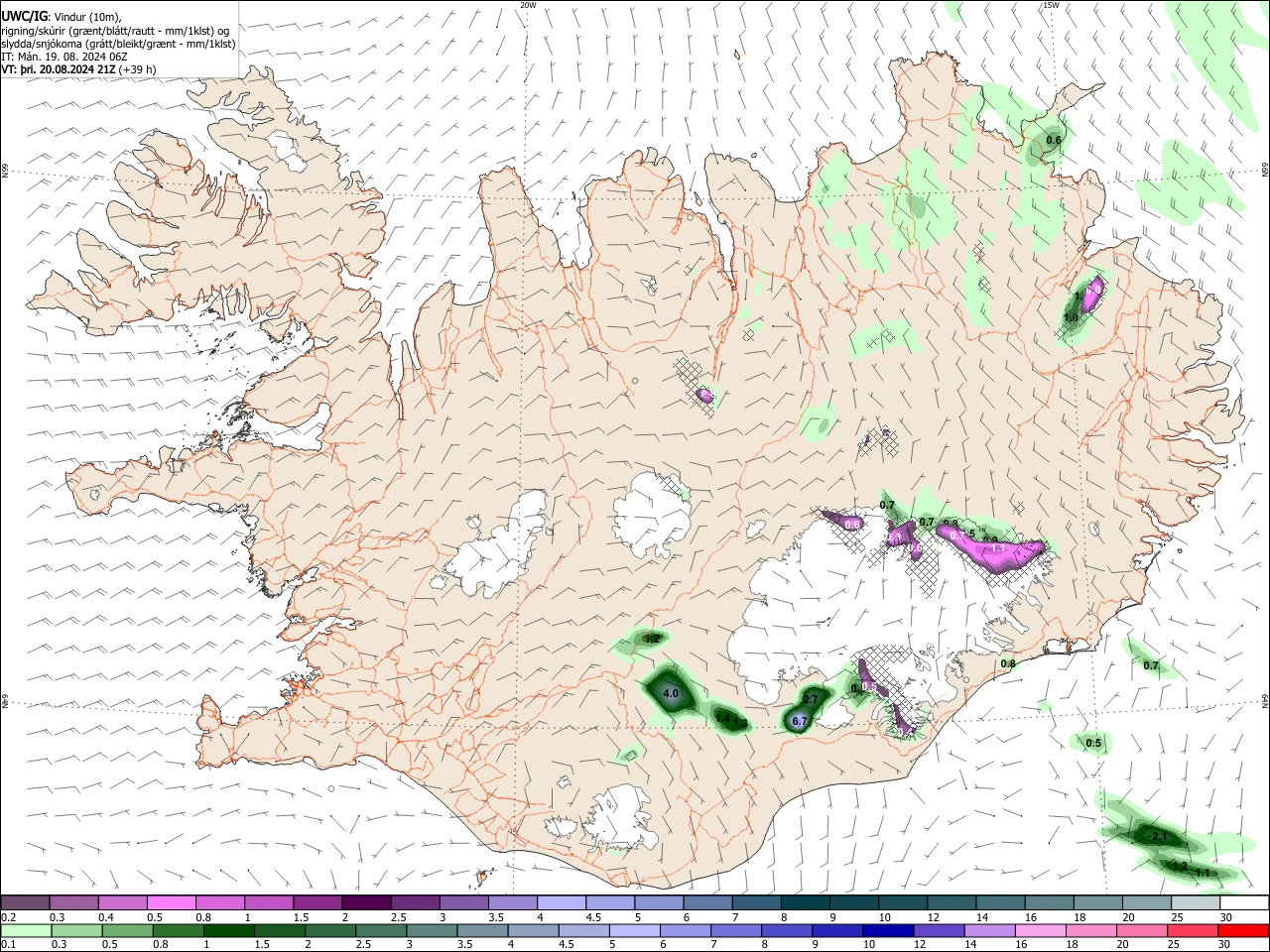Click the '30' label in the upper legend

point(1226,917)
